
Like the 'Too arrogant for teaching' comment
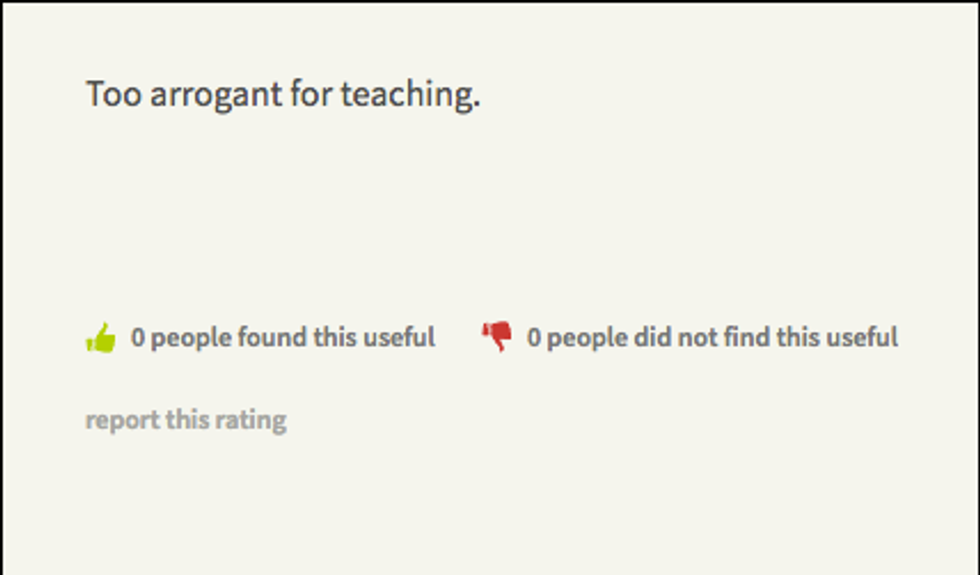click(x=101, y=338)
